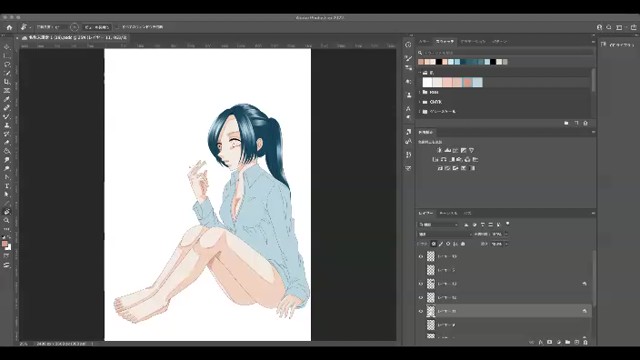This screenshot has height=360, width=640.
Task: Click the Reset View button in options bar
Action: point(96,27)
